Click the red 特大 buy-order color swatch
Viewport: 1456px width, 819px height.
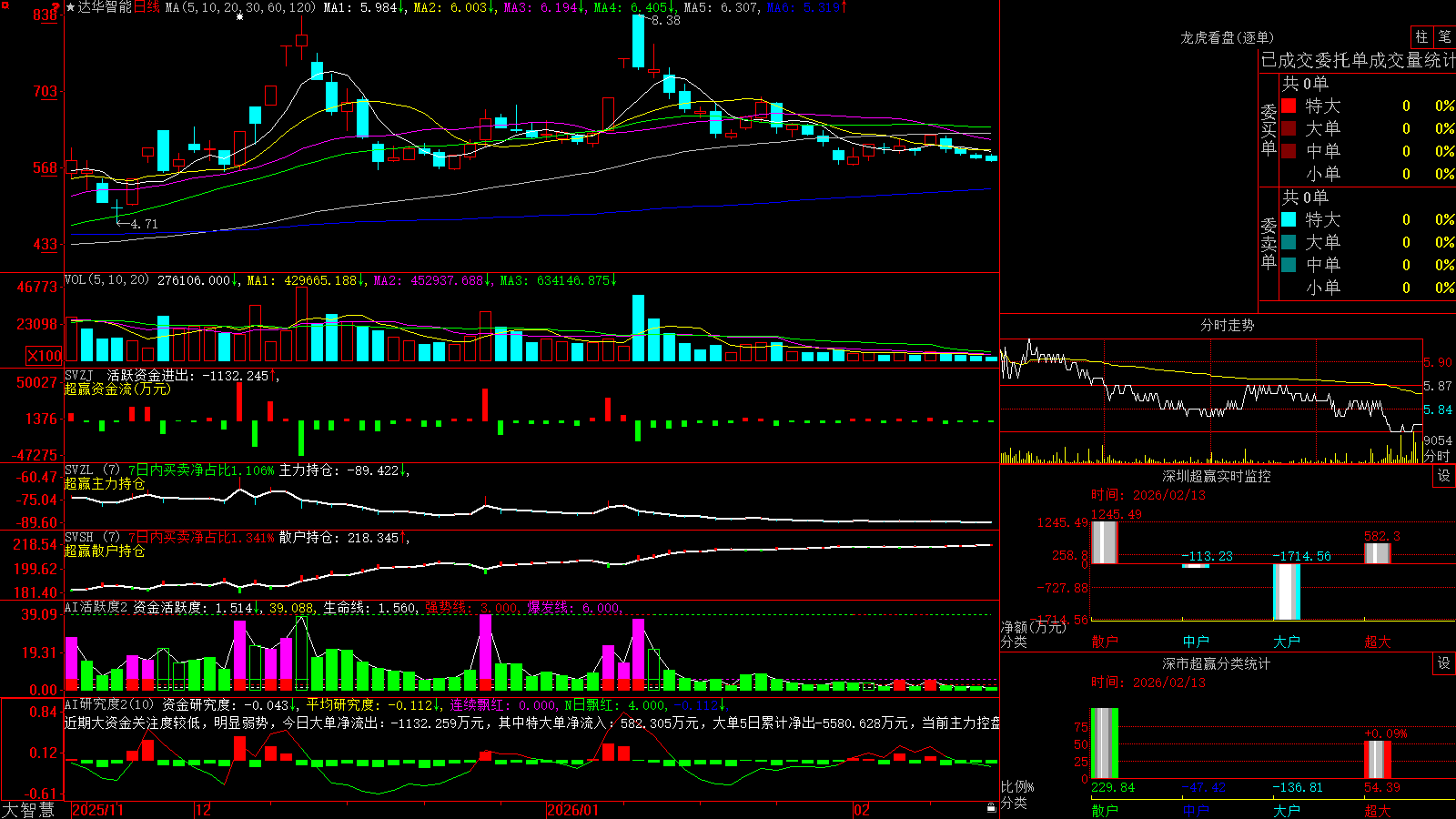(1289, 106)
